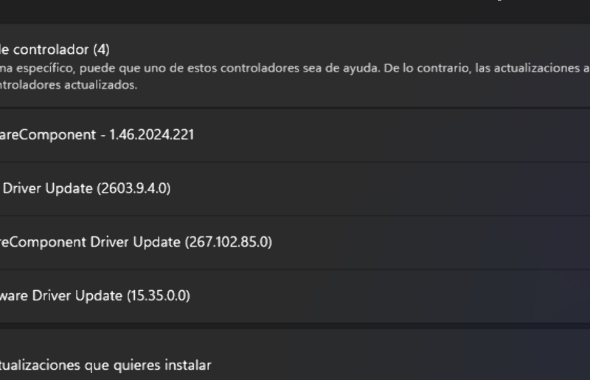Click the version text (2603.9.4.0)
This screenshot has width=590, height=380.
pyautogui.click(x=134, y=188)
